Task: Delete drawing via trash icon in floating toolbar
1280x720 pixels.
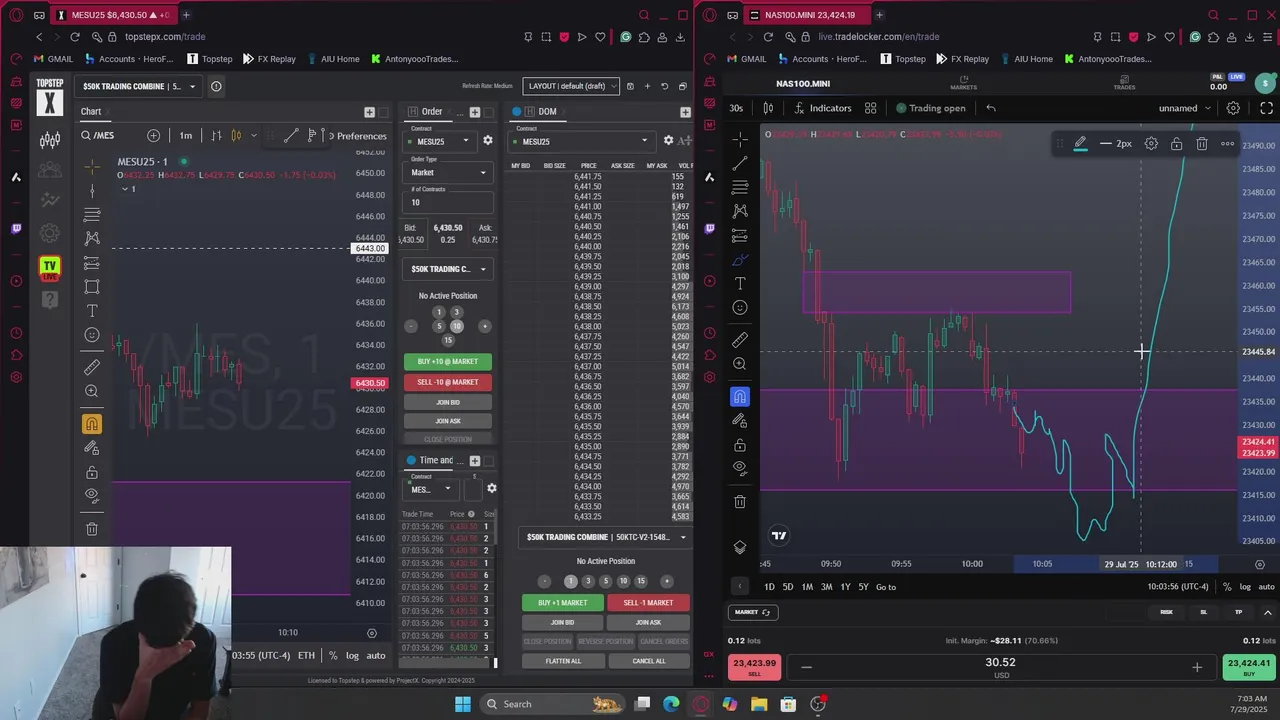Action: [1202, 144]
